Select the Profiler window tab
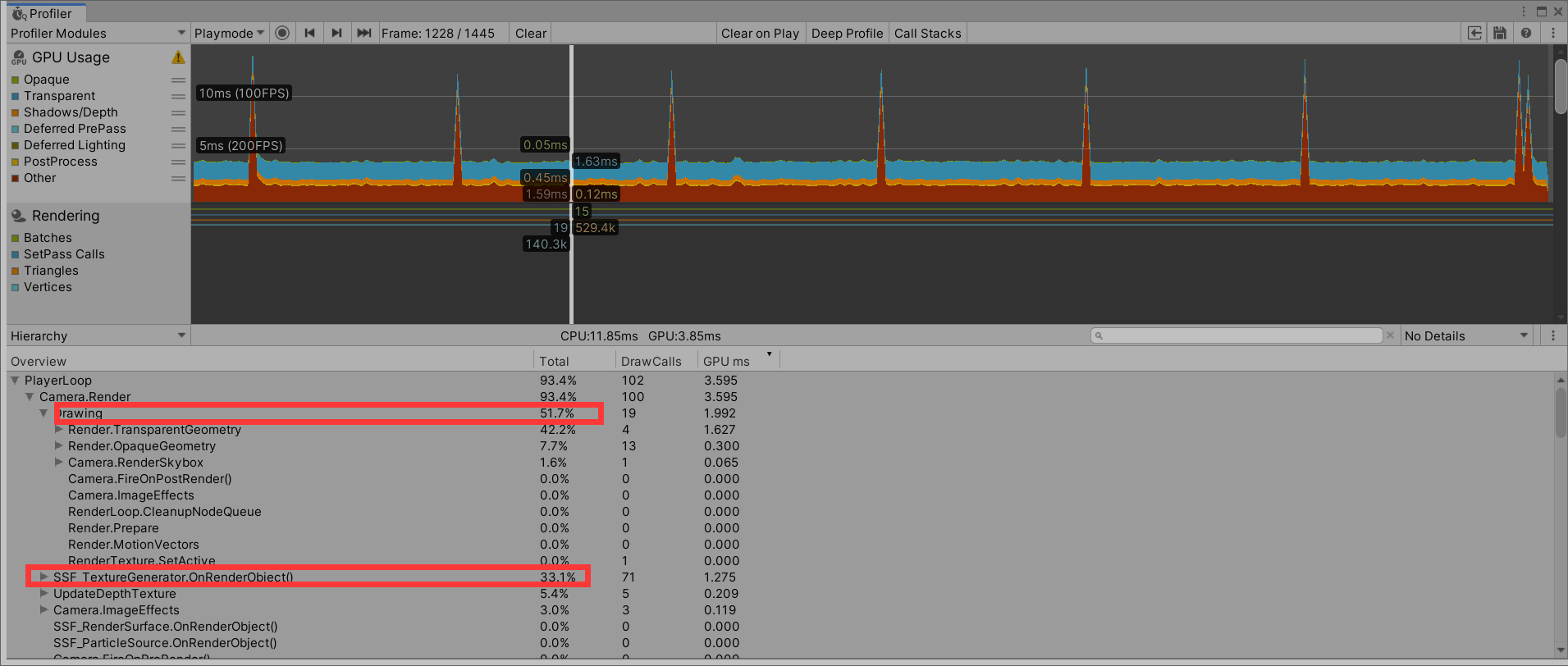This screenshot has width=1568, height=666. point(45,13)
